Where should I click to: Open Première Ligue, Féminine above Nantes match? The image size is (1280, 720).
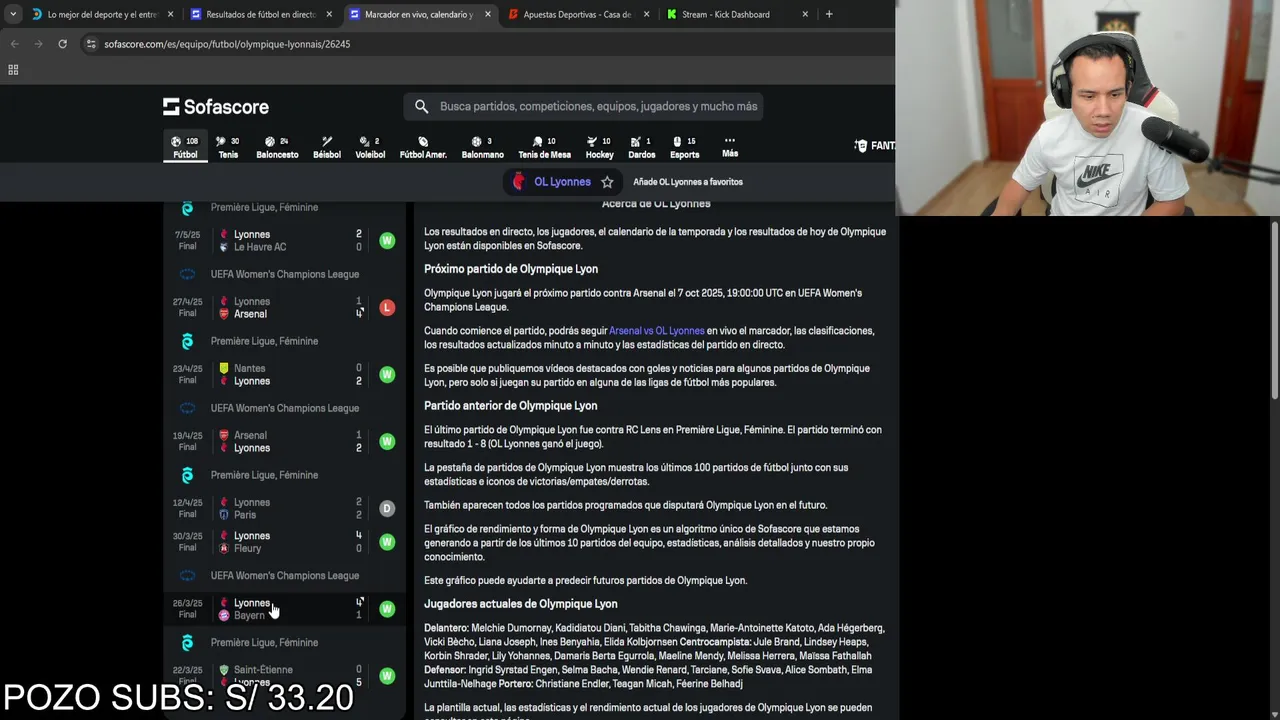(x=264, y=341)
